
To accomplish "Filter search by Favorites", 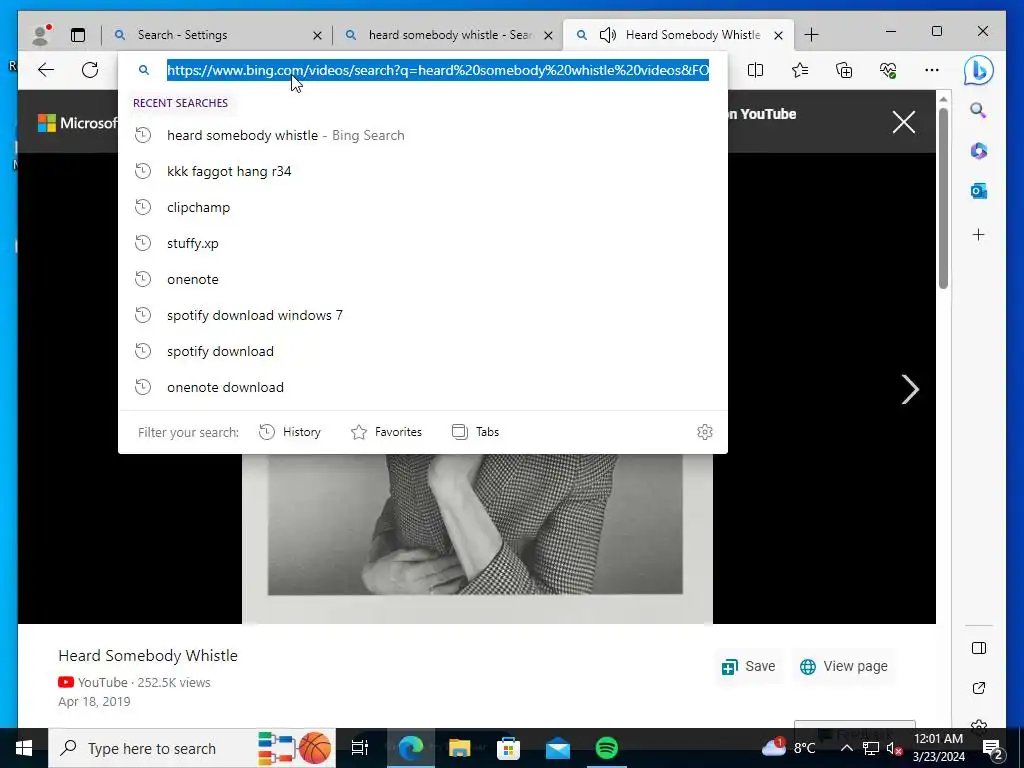I will [387, 432].
